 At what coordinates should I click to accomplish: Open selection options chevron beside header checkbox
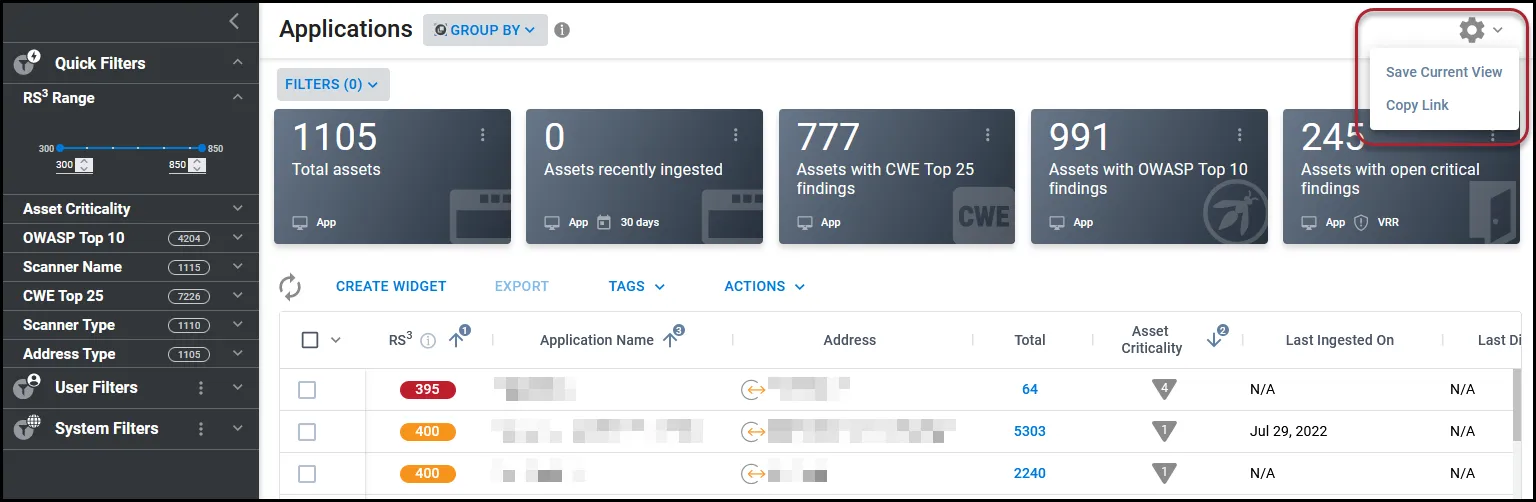pos(336,340)
